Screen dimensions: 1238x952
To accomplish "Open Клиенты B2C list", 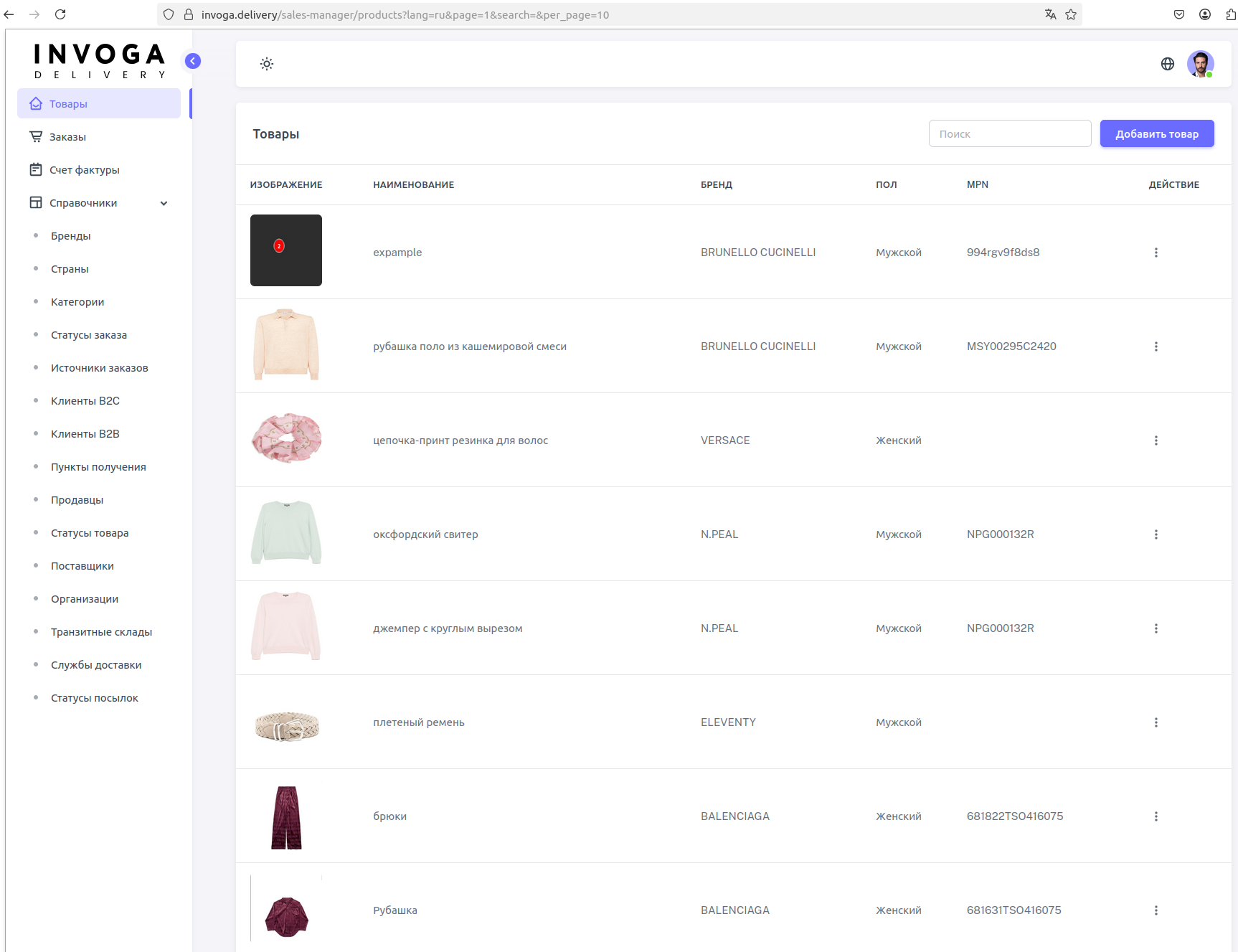I will coord(85,401).
